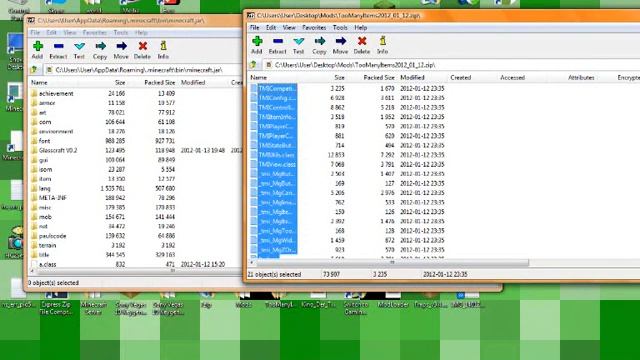The width and height of the screenshot is (640, 360).
Task: Click the up-folder icon in the TooManyItems zip window
Action: pos(253,65)
